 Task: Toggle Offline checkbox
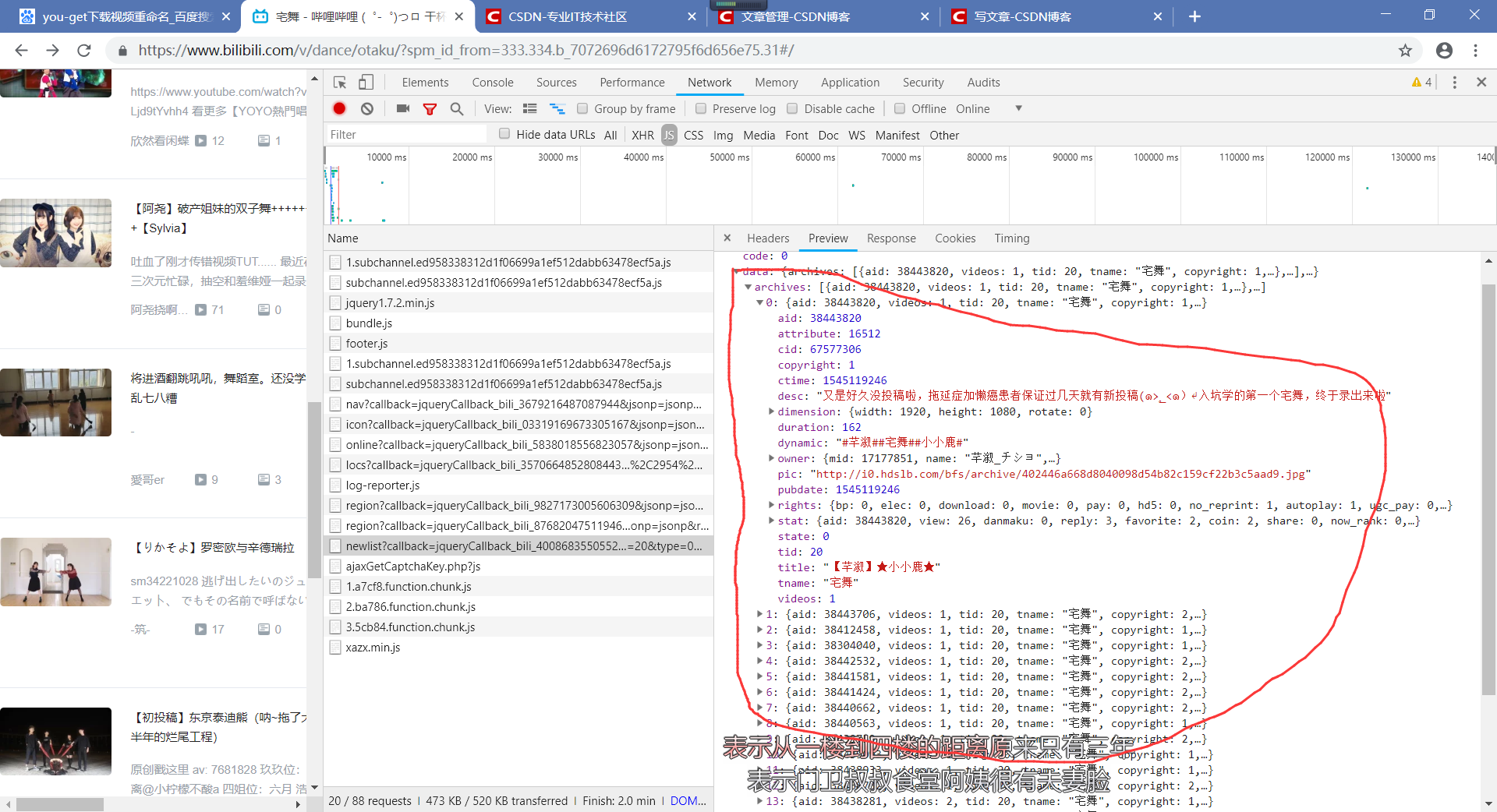click(x=899, y=108)
